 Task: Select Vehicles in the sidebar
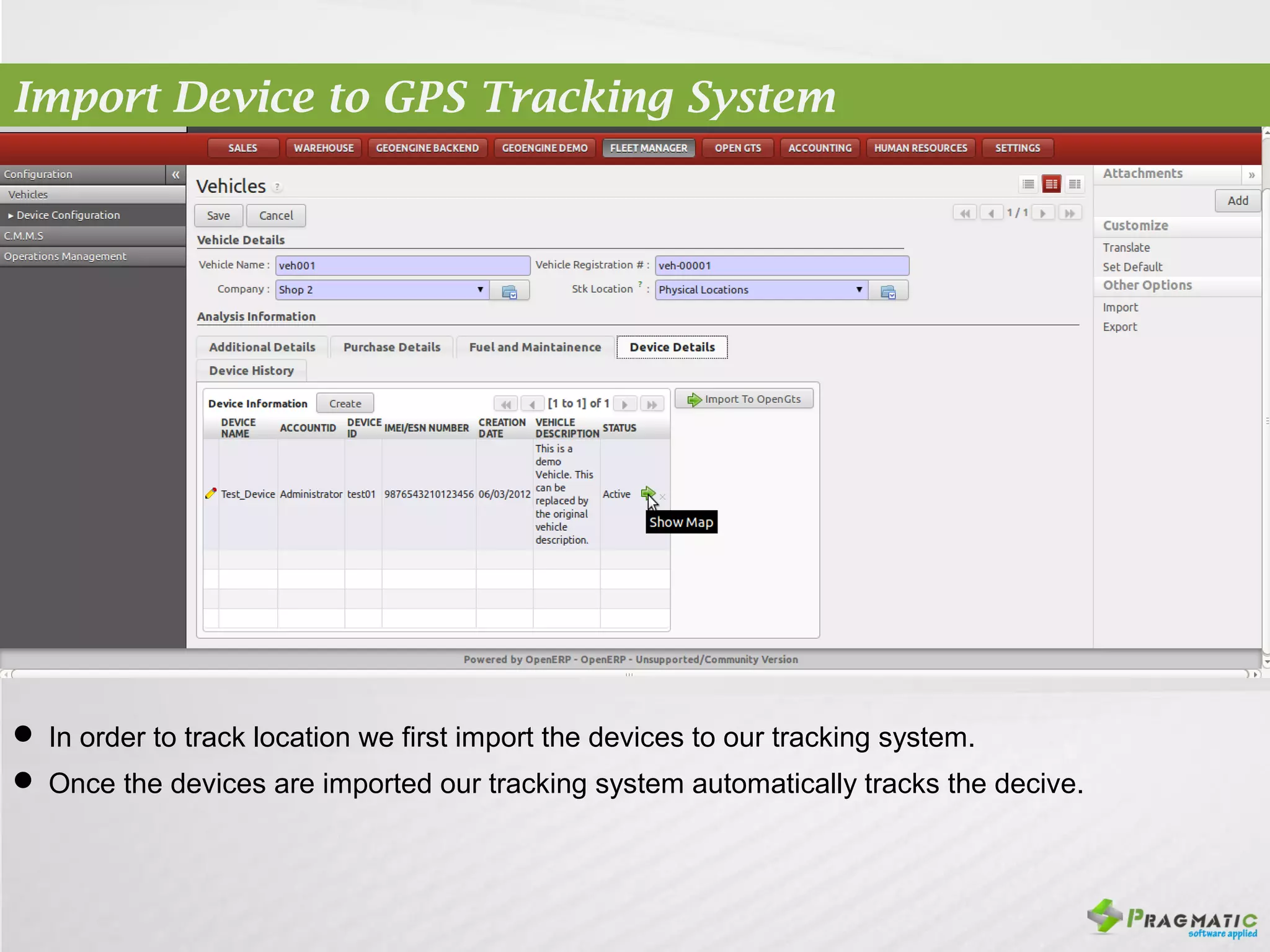[x=93, y=195]
